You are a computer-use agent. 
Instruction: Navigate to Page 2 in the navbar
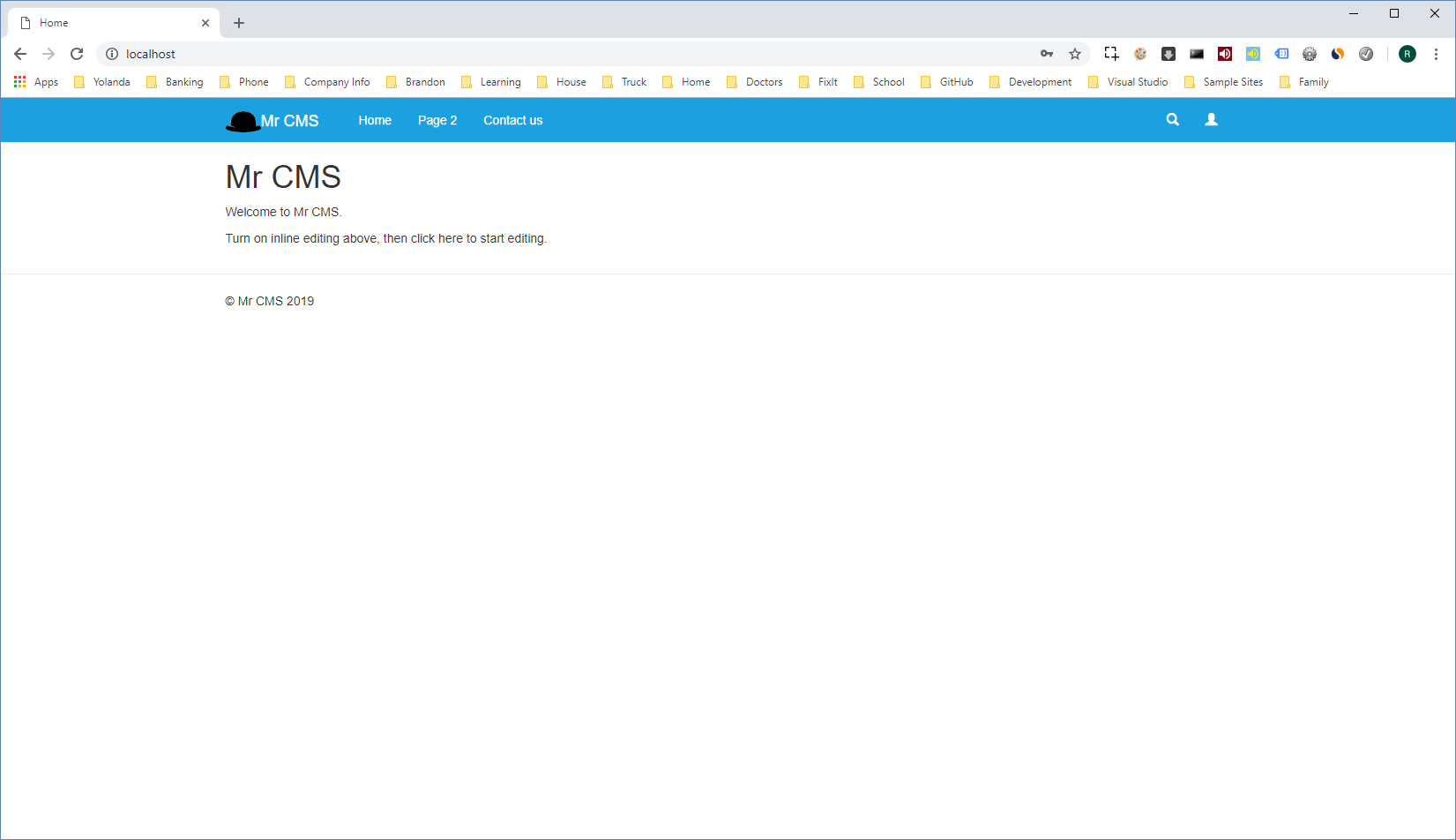pos(437,120)
